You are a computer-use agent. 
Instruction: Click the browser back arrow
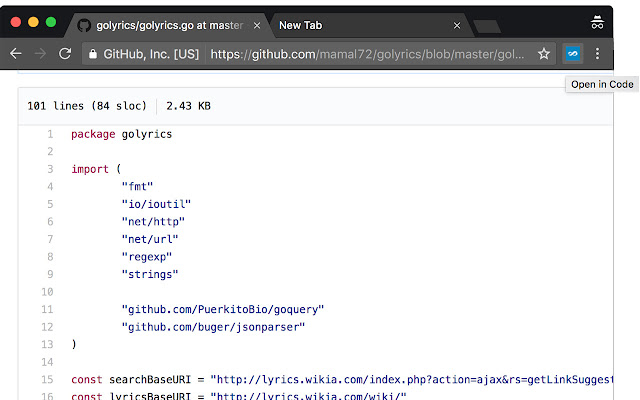[x=16, y=53]
